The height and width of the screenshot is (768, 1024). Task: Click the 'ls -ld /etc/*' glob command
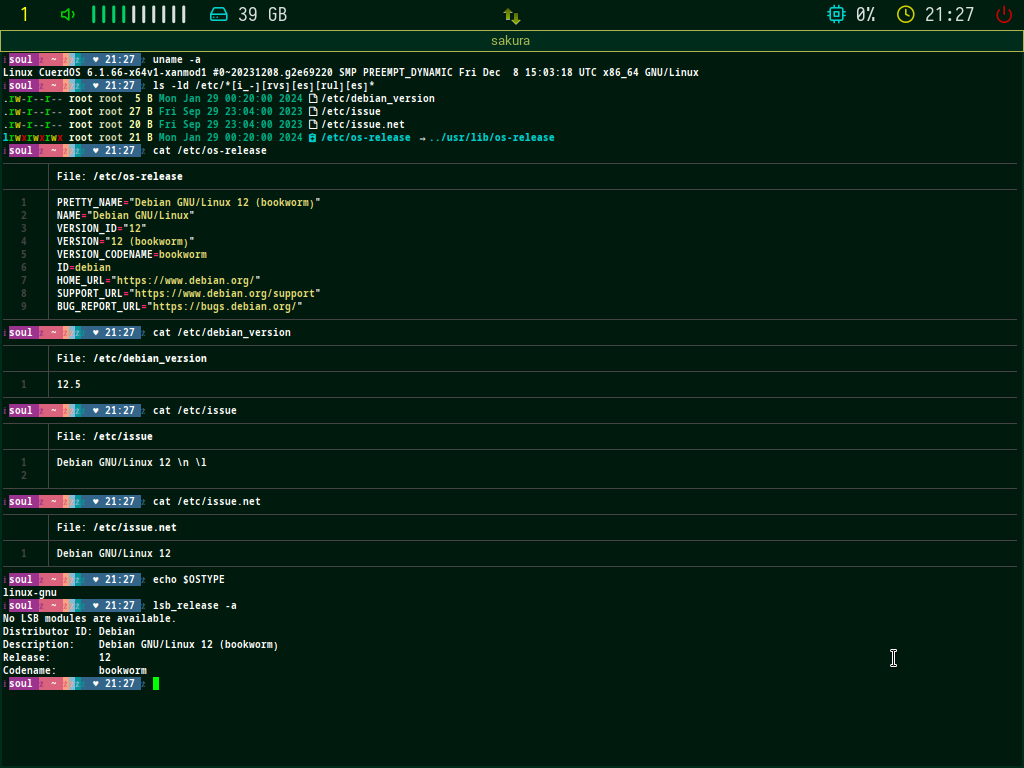coord(264,86)
